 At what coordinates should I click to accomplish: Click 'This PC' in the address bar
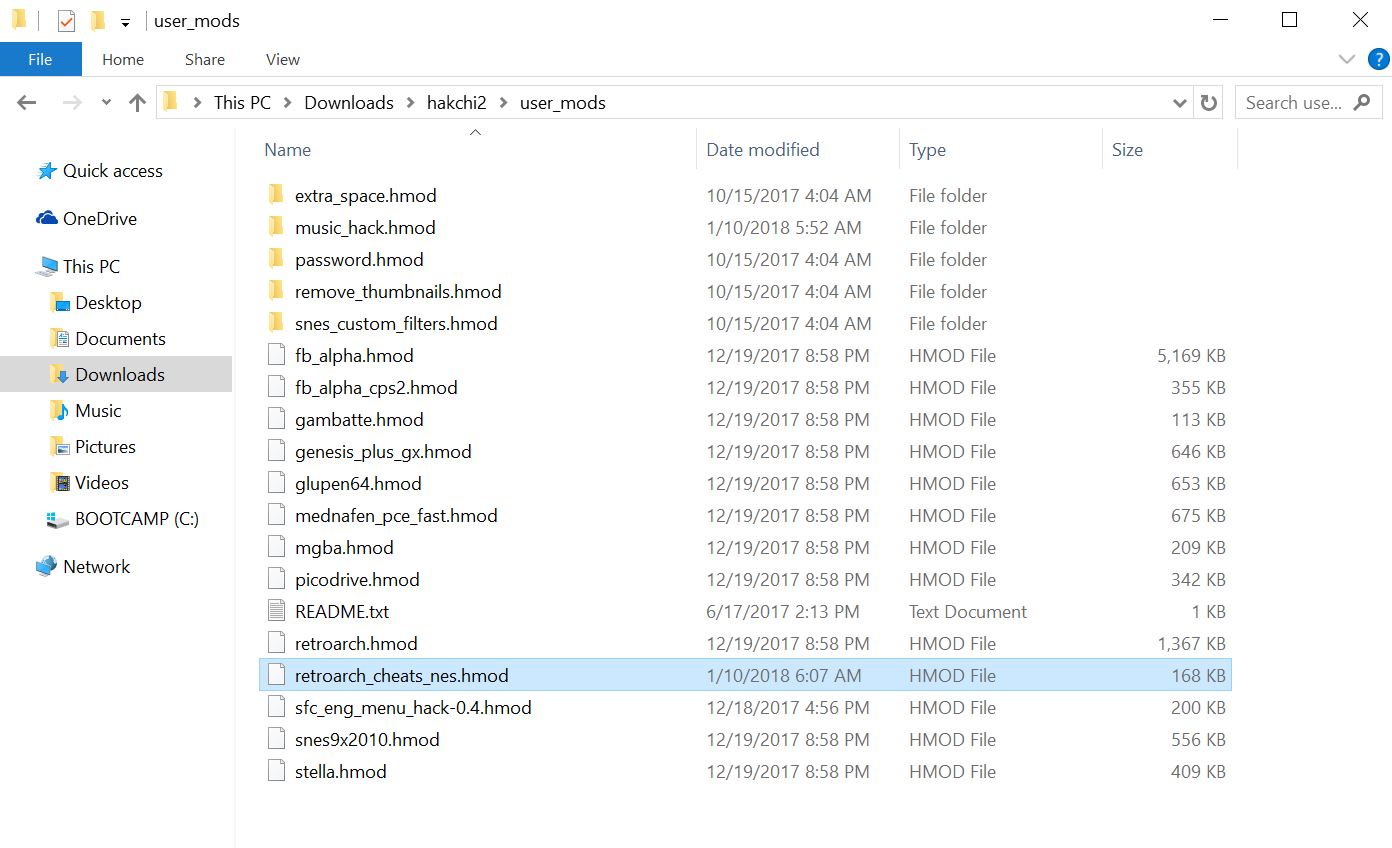click(x=242, y=102)
